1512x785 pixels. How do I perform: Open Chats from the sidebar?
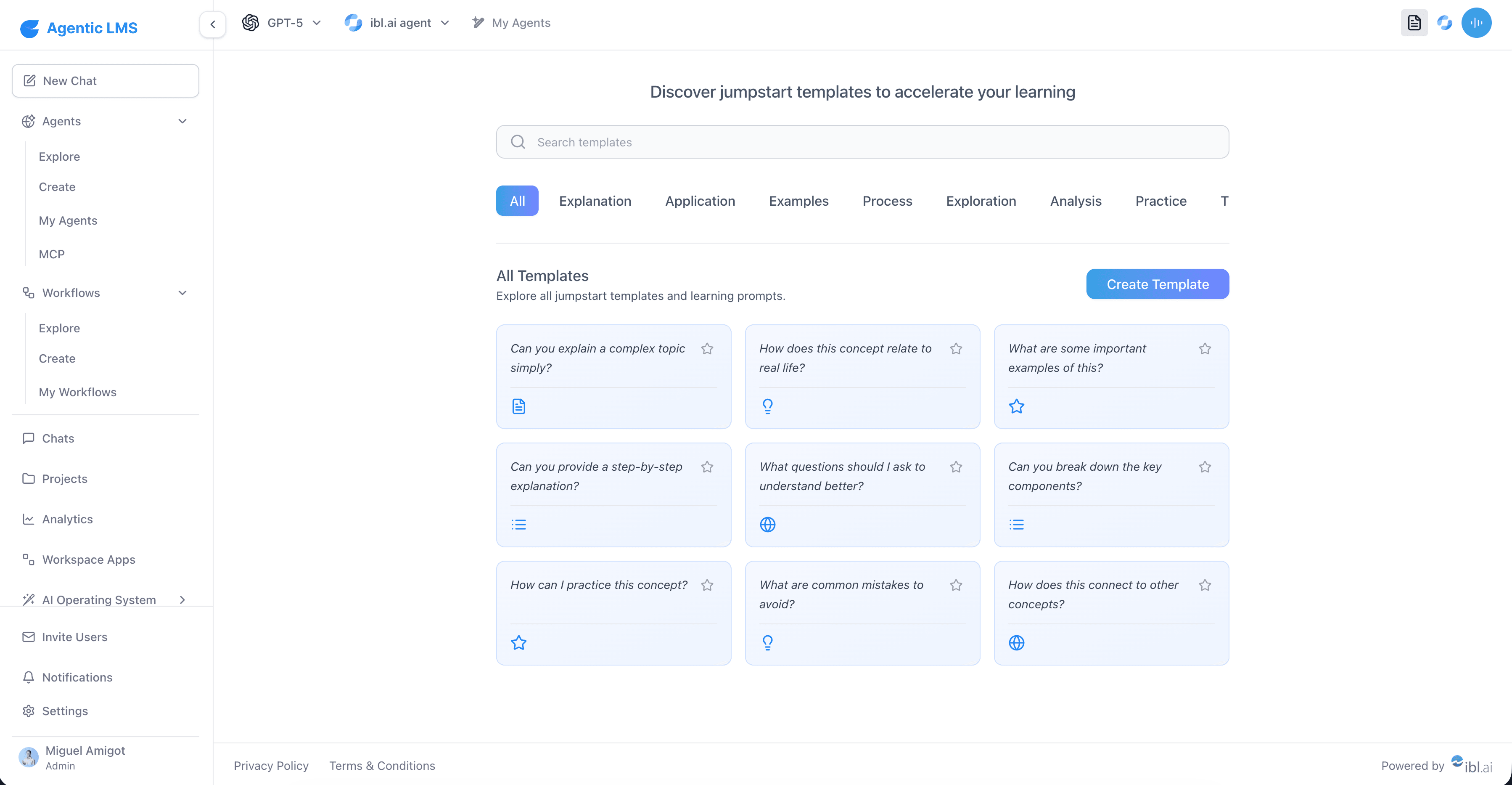click(x=58, y=438)
